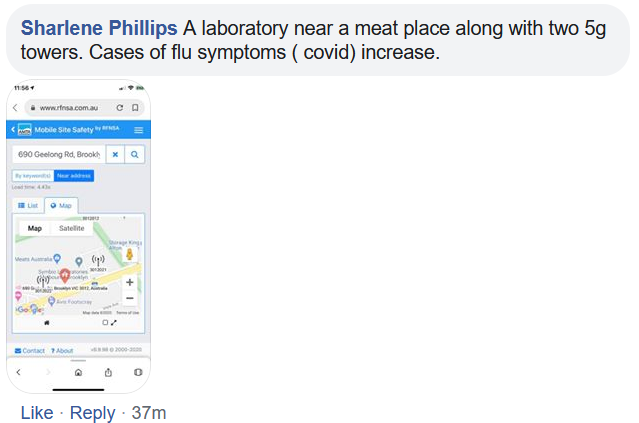This screenshot has width=639, height=423.
Task: Open the hamburger menu in Mobile Site Safety
Action: pos(138,130)
